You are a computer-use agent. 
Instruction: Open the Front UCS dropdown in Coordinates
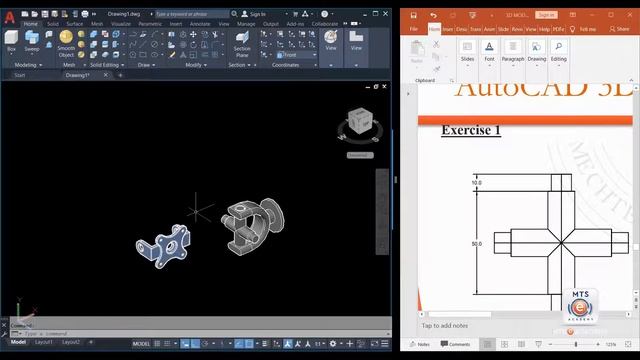click(297, 55)
